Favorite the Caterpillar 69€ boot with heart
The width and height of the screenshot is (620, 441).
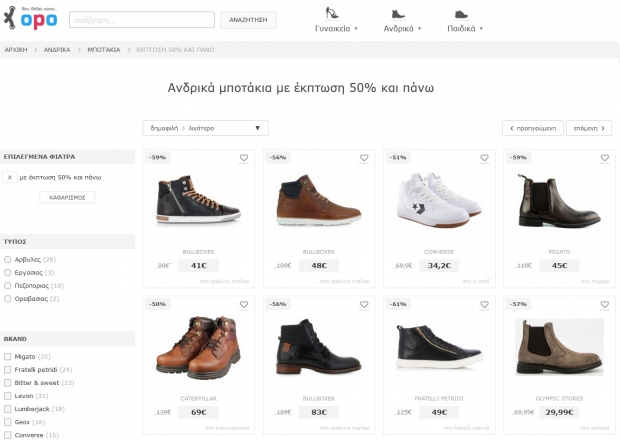[x=244, y=305]
